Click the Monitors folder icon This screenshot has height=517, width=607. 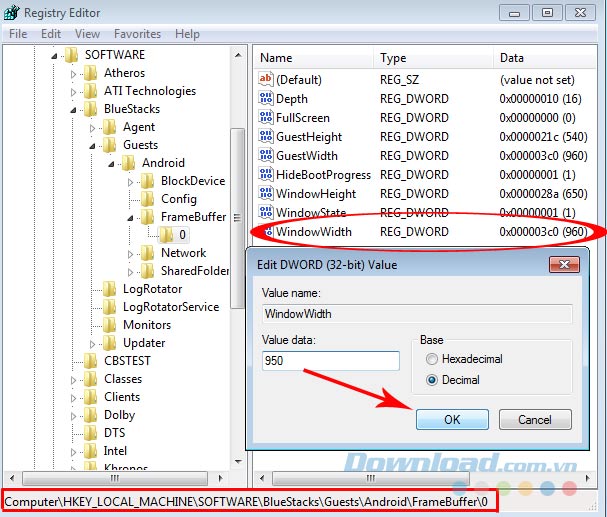click(x=110, y=325)
